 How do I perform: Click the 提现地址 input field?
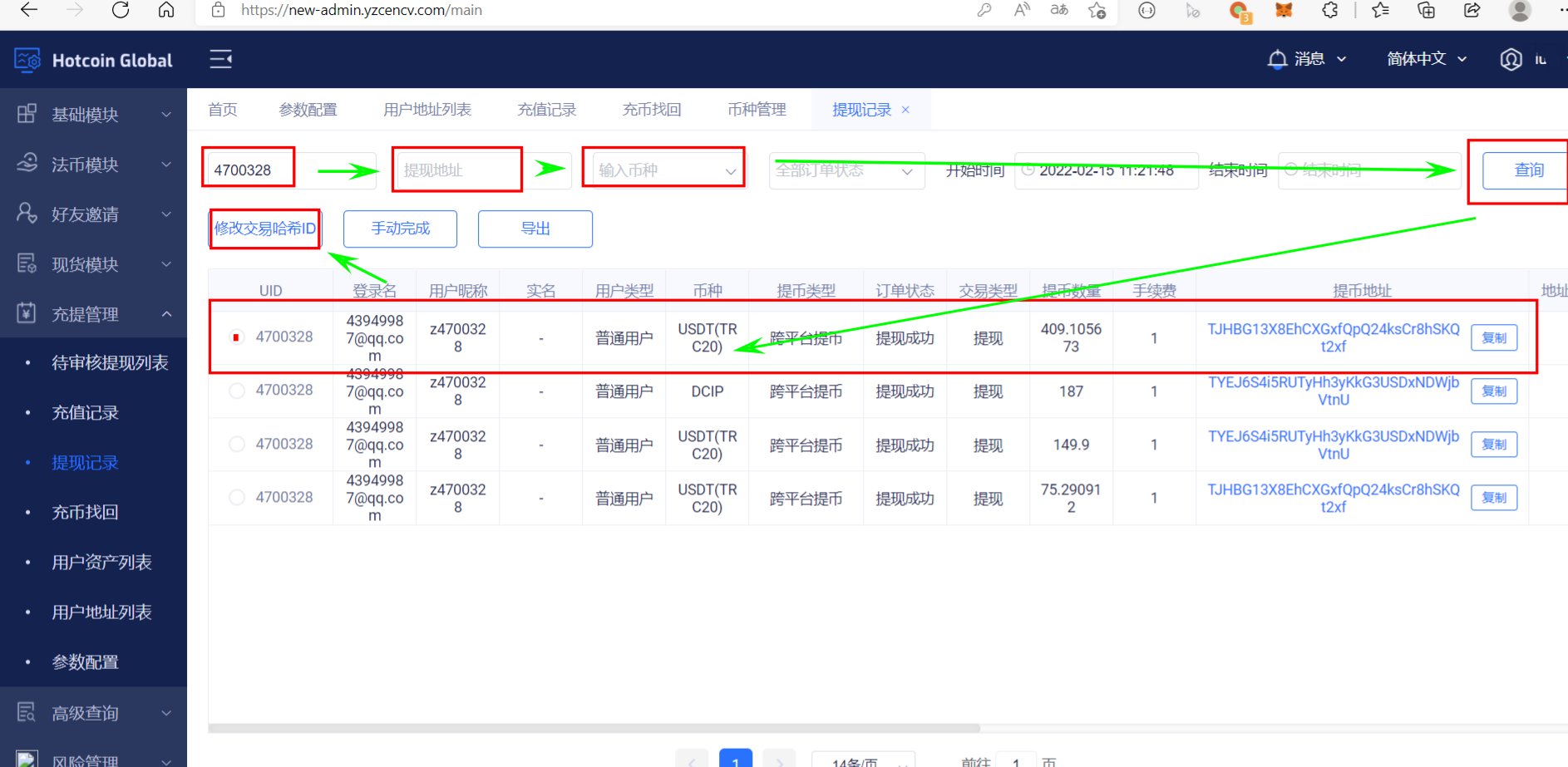click(x=456, y=170)
